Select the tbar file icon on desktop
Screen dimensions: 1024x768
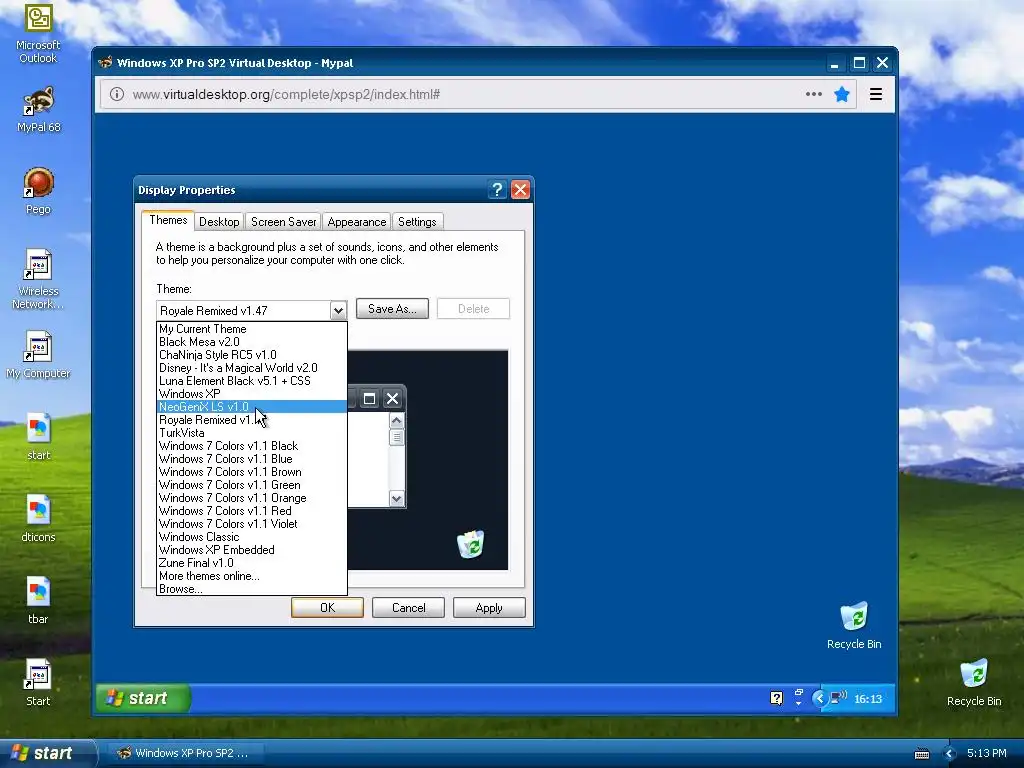pyautogui.click(x=38, y=600)
